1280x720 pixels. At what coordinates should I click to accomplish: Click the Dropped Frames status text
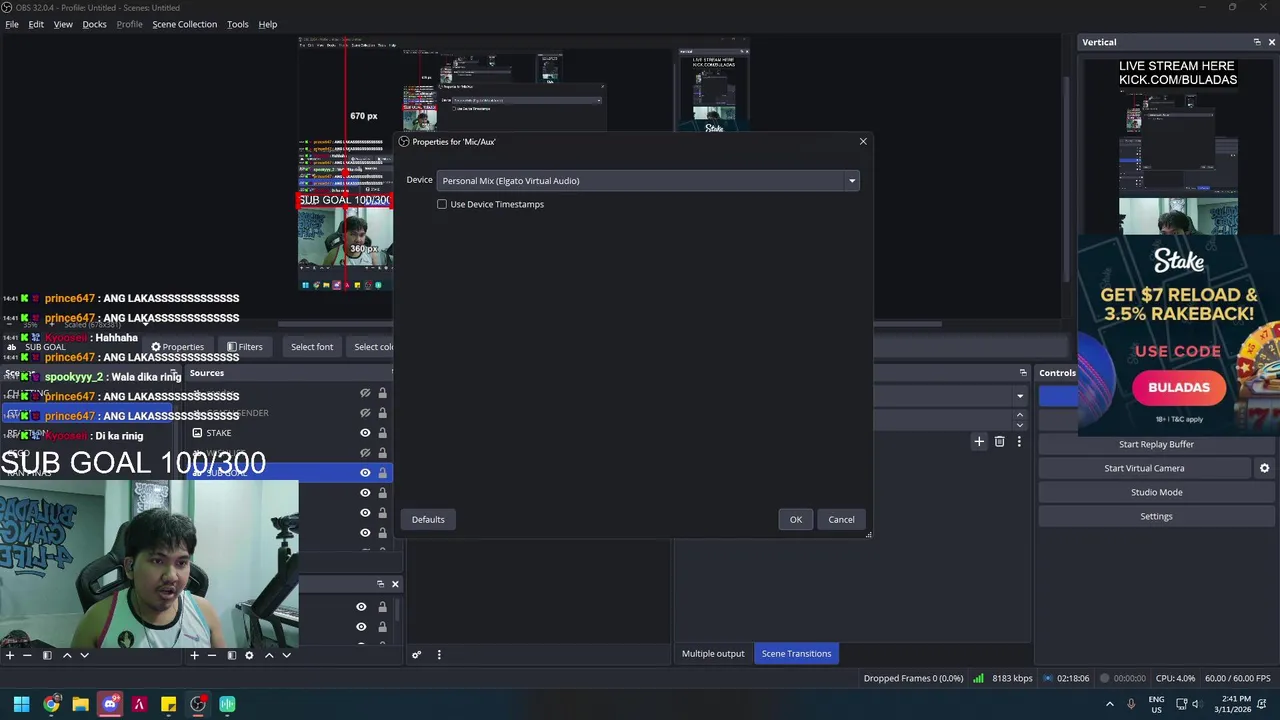click(x=914, y=679)
